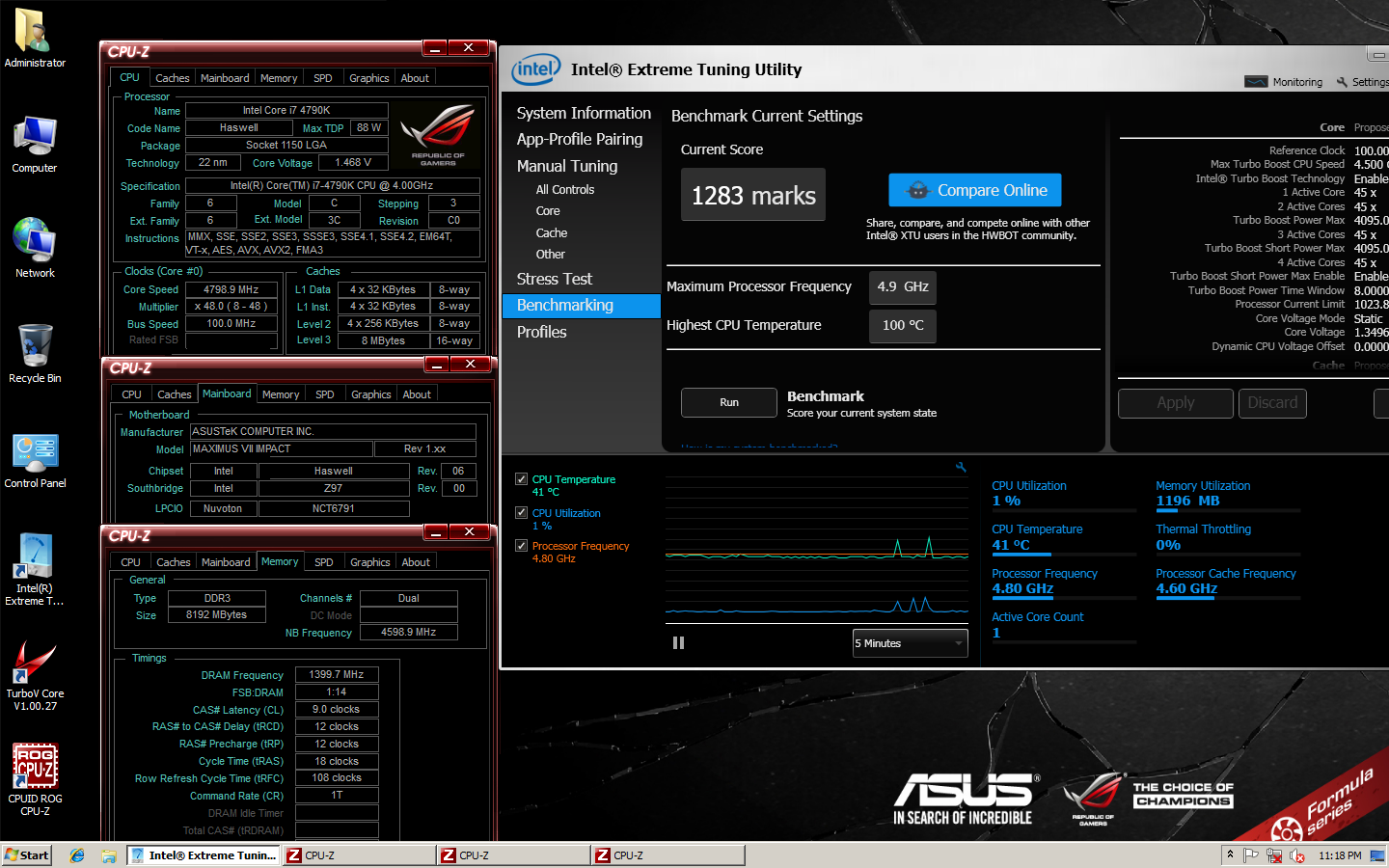Click the wrench icon above the monitoring graph
This screenshot has height=868, width=1389.
(961, 467)
